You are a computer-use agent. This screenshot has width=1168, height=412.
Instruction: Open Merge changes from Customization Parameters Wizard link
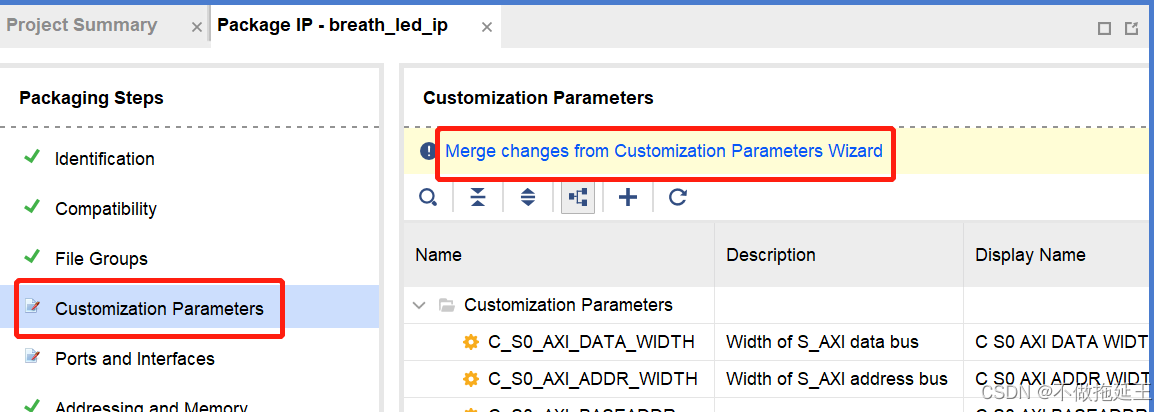coord(663,151)
